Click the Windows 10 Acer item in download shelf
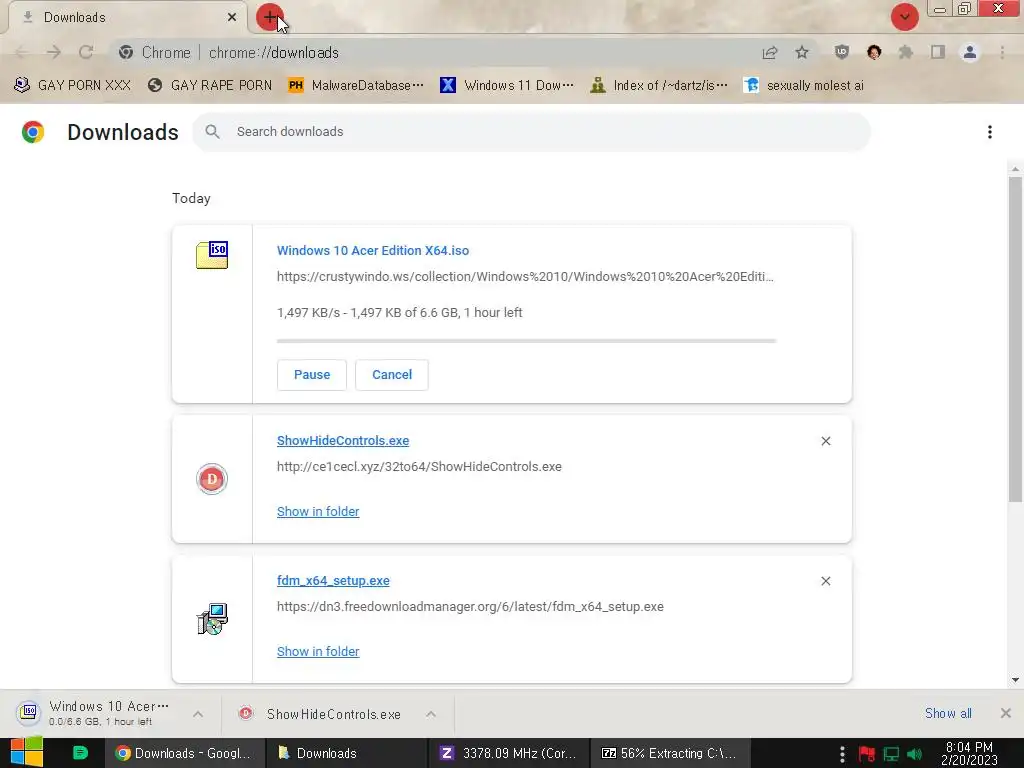This screenshot has height=768, width=1024. (x=98, y=713)
